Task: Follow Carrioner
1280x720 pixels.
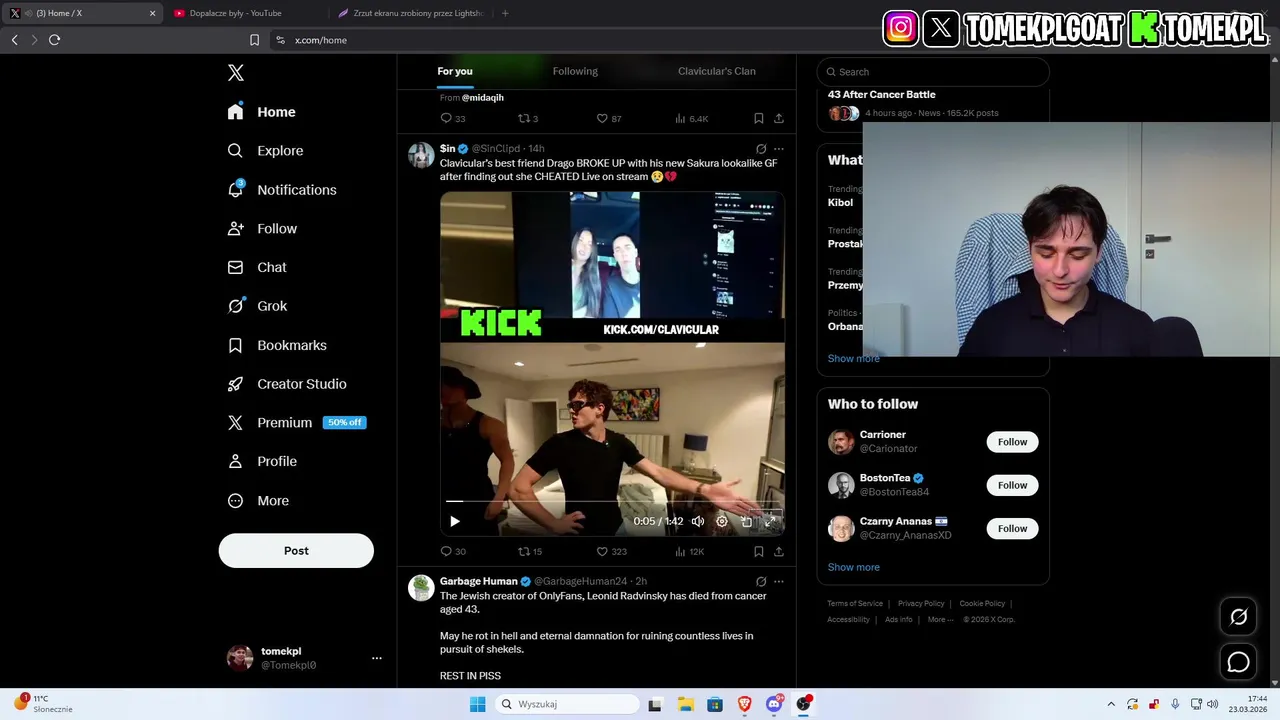Action: coord(1012,442)
